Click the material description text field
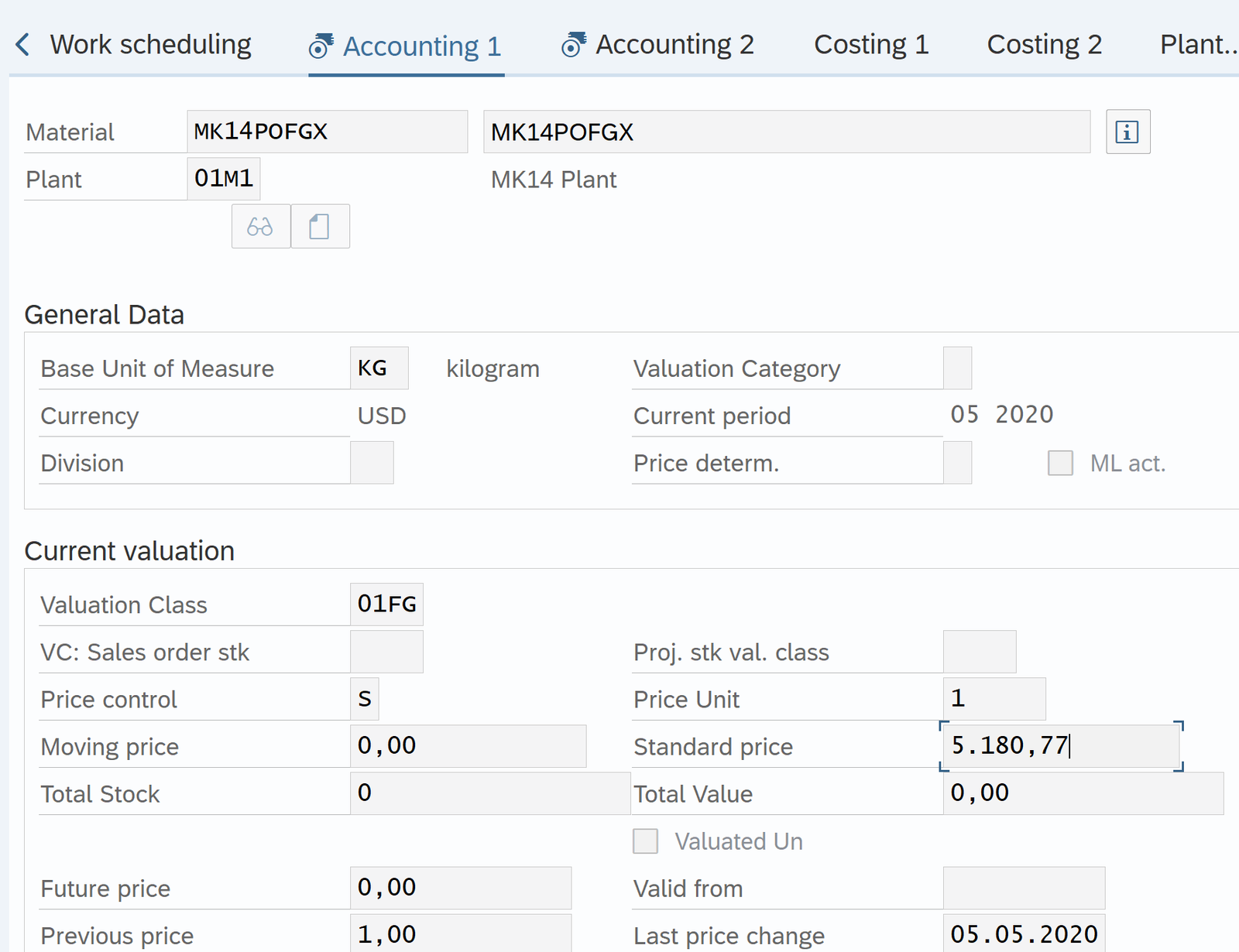 tap(786, 132)
